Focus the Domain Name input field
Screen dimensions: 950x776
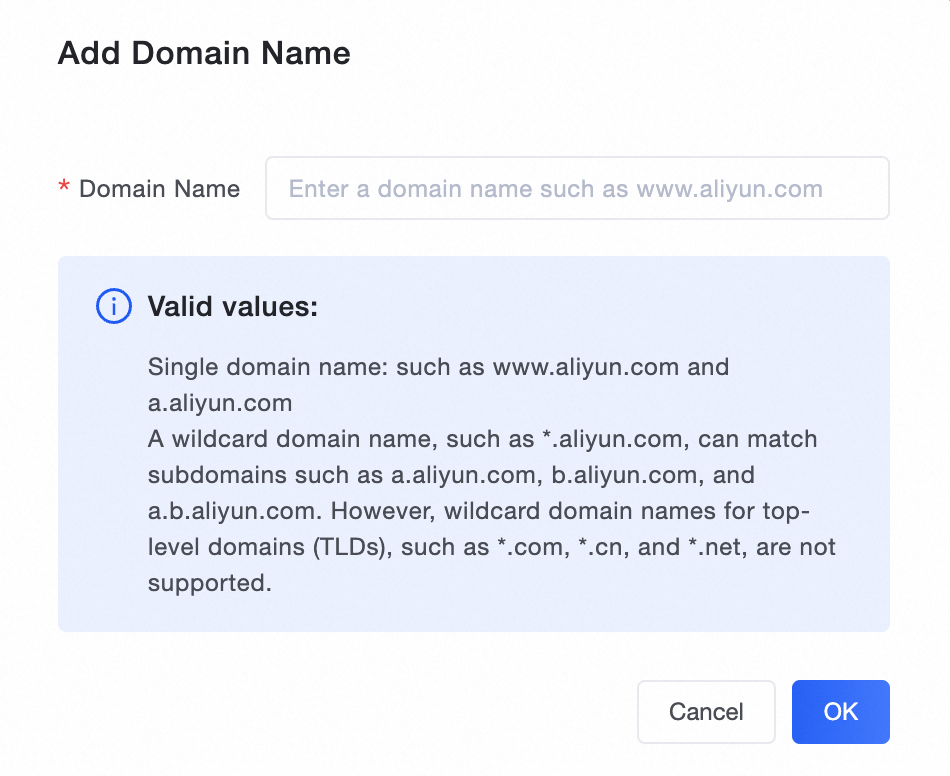577,188
